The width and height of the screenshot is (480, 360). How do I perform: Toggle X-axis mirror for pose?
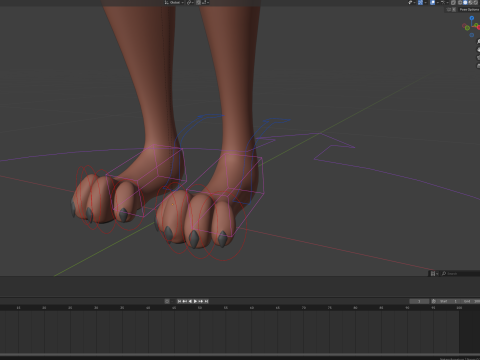454,9
